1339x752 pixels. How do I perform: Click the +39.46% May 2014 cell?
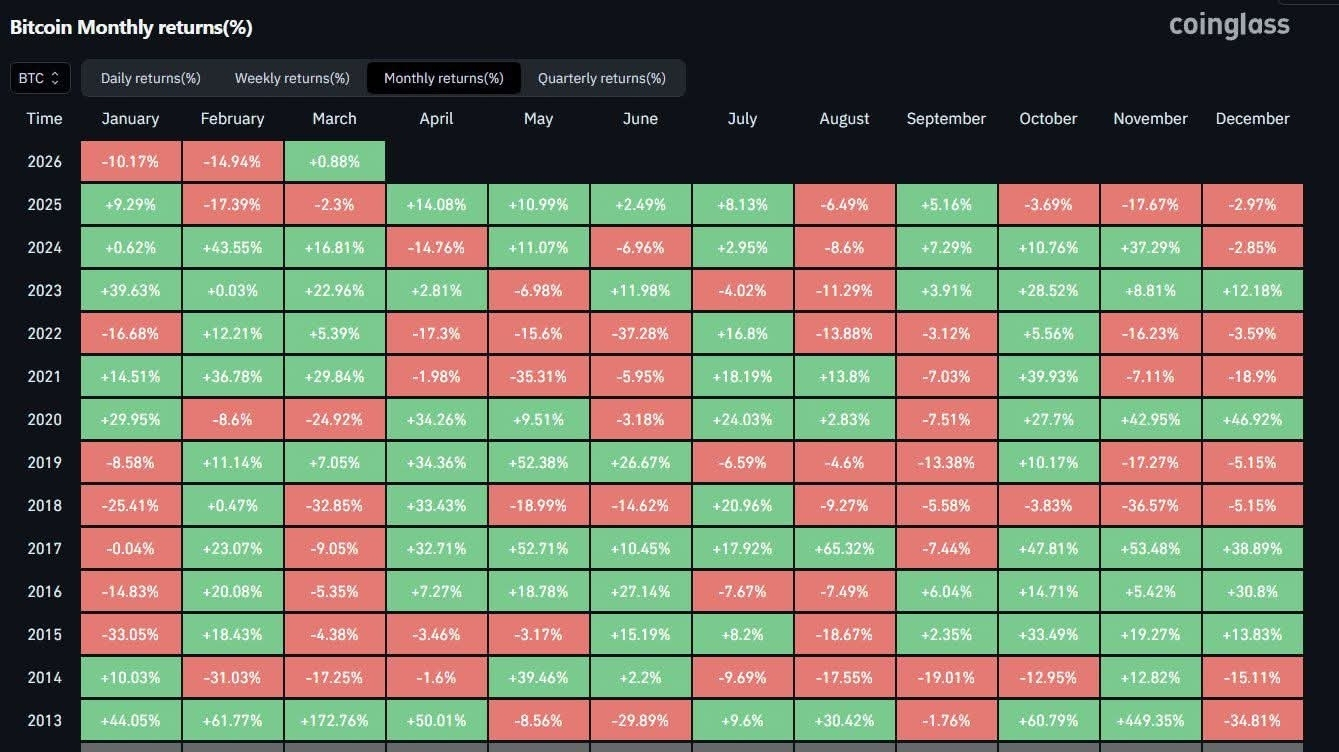pos(538,677)
